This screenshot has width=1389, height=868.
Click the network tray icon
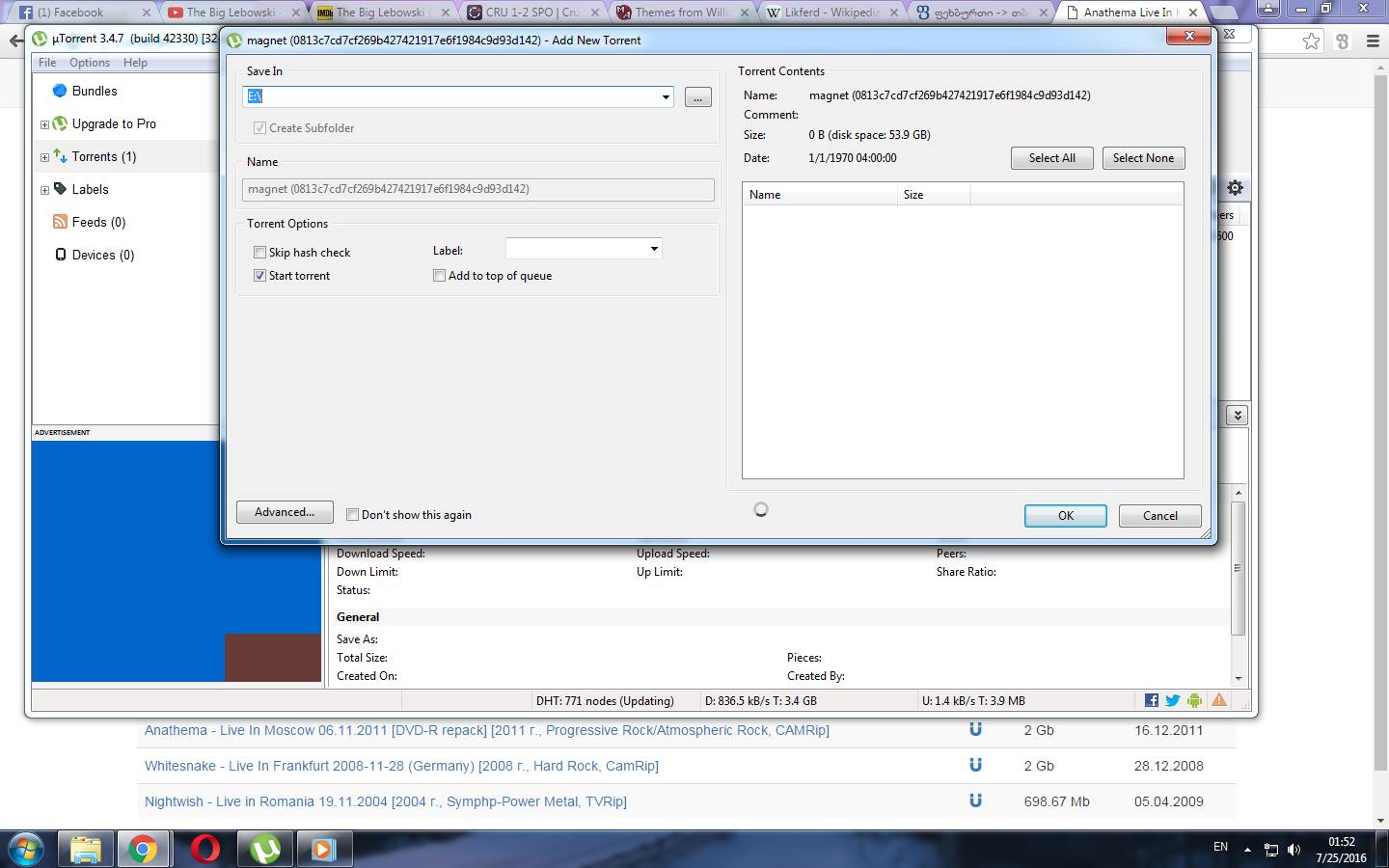1271,850
